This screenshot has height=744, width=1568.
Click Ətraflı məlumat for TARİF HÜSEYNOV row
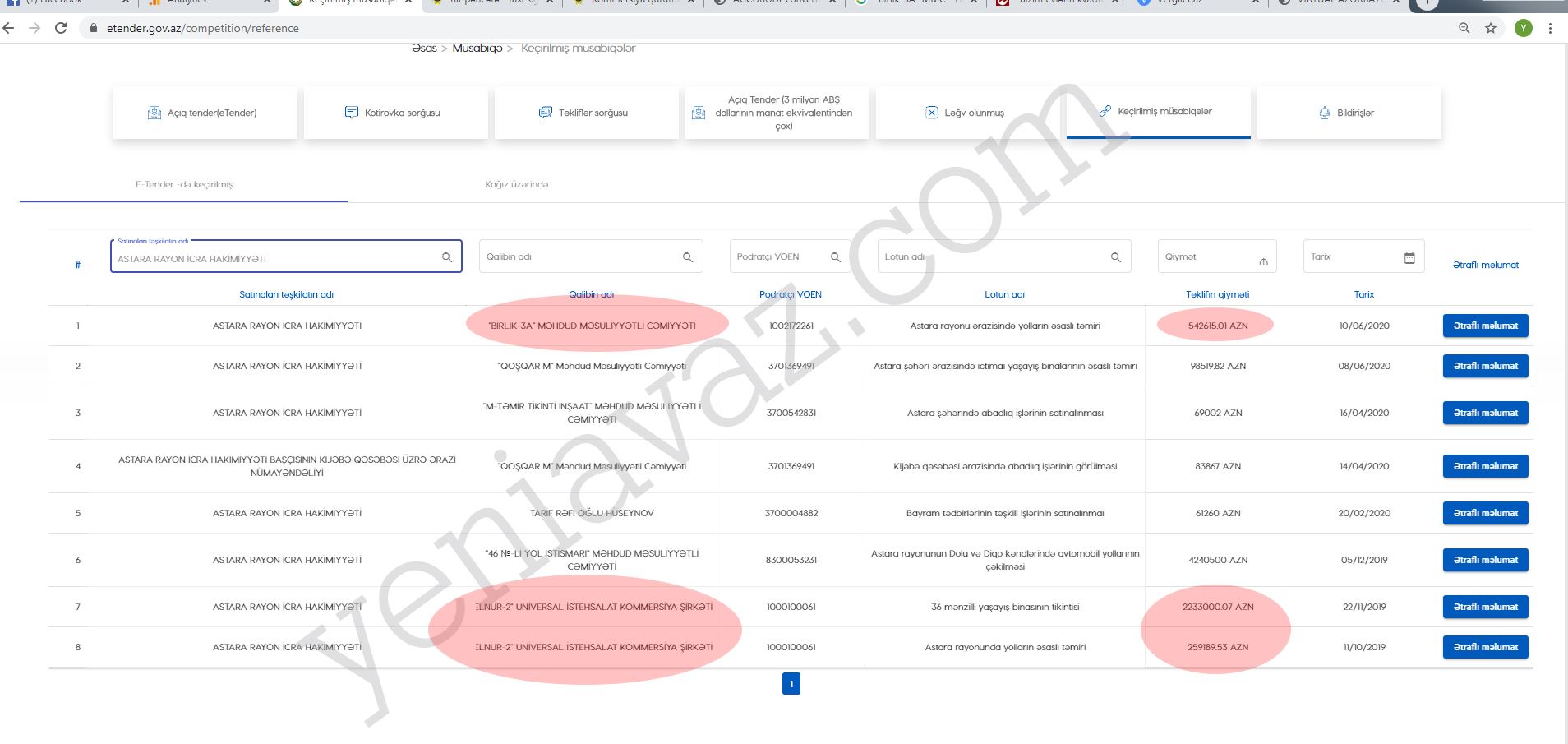coord(1486,513)
